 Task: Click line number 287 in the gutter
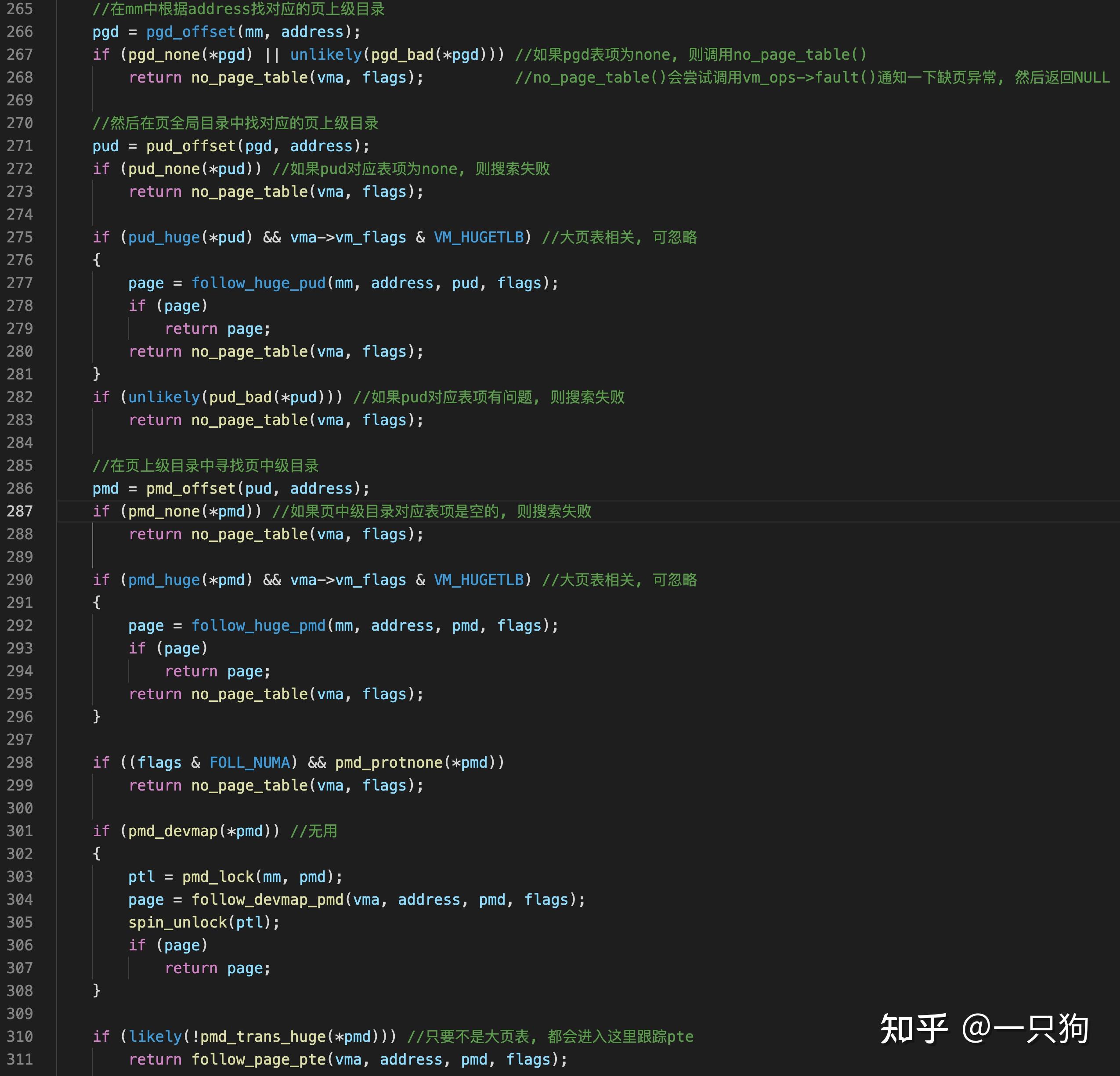pos(20,511)
